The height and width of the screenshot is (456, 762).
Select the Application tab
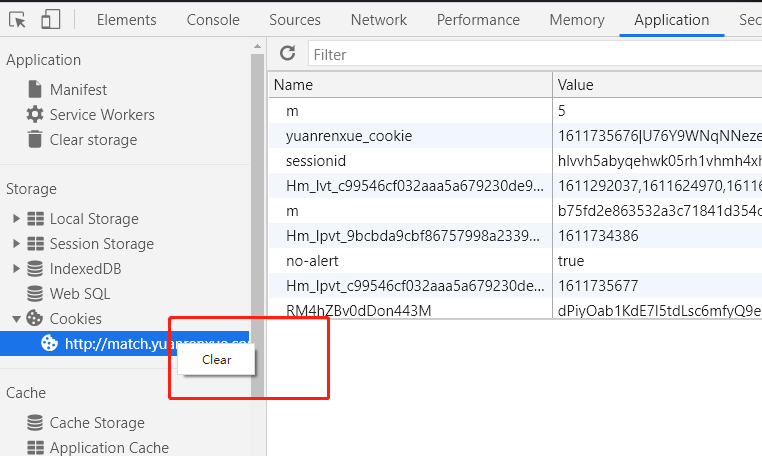671,20
